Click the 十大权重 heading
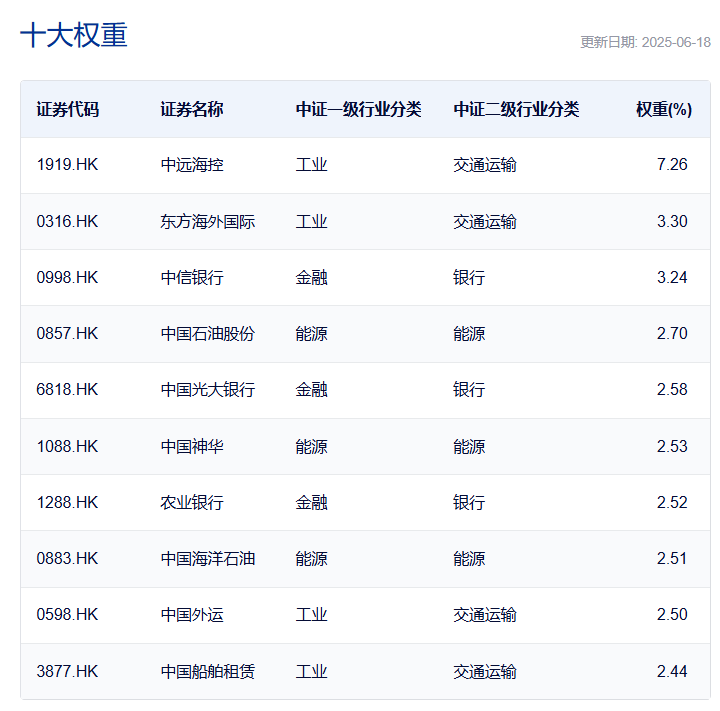The image size is (720, 711). (x=73, y=35)
